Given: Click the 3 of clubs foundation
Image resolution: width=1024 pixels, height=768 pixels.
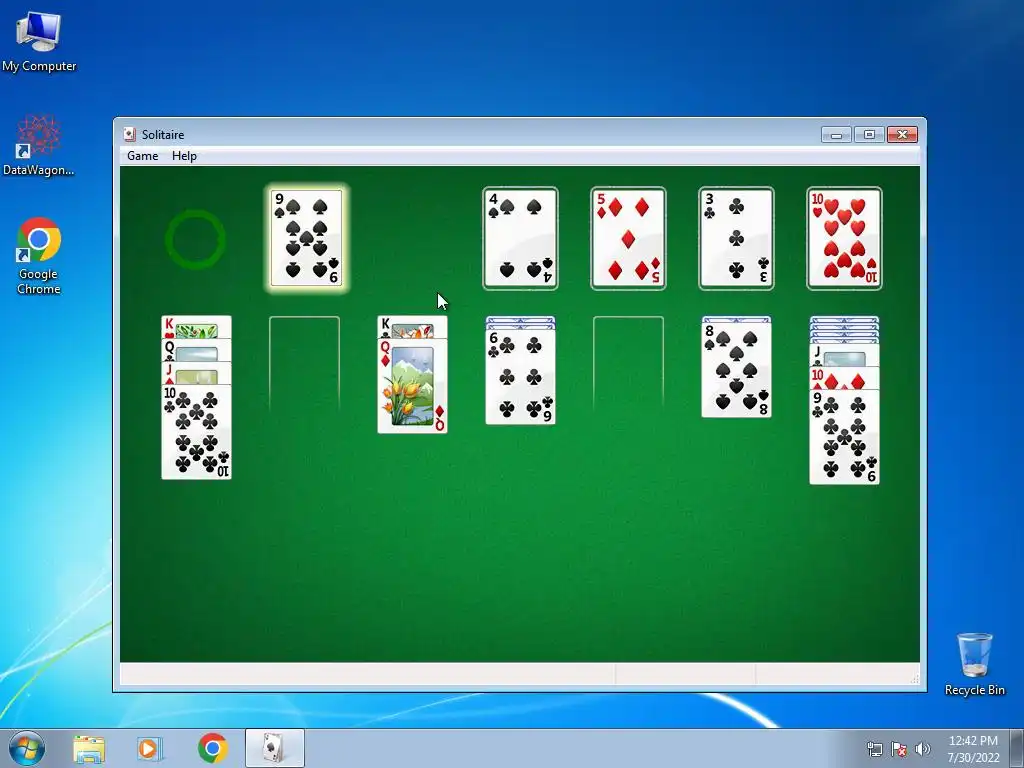Looking at the screenshot, I should (736, 238).
